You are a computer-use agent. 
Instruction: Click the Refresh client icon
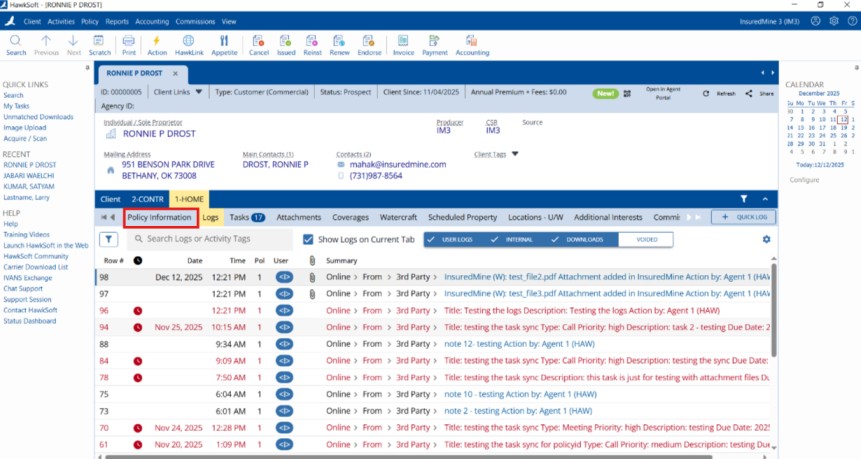[x=706, y=92]
